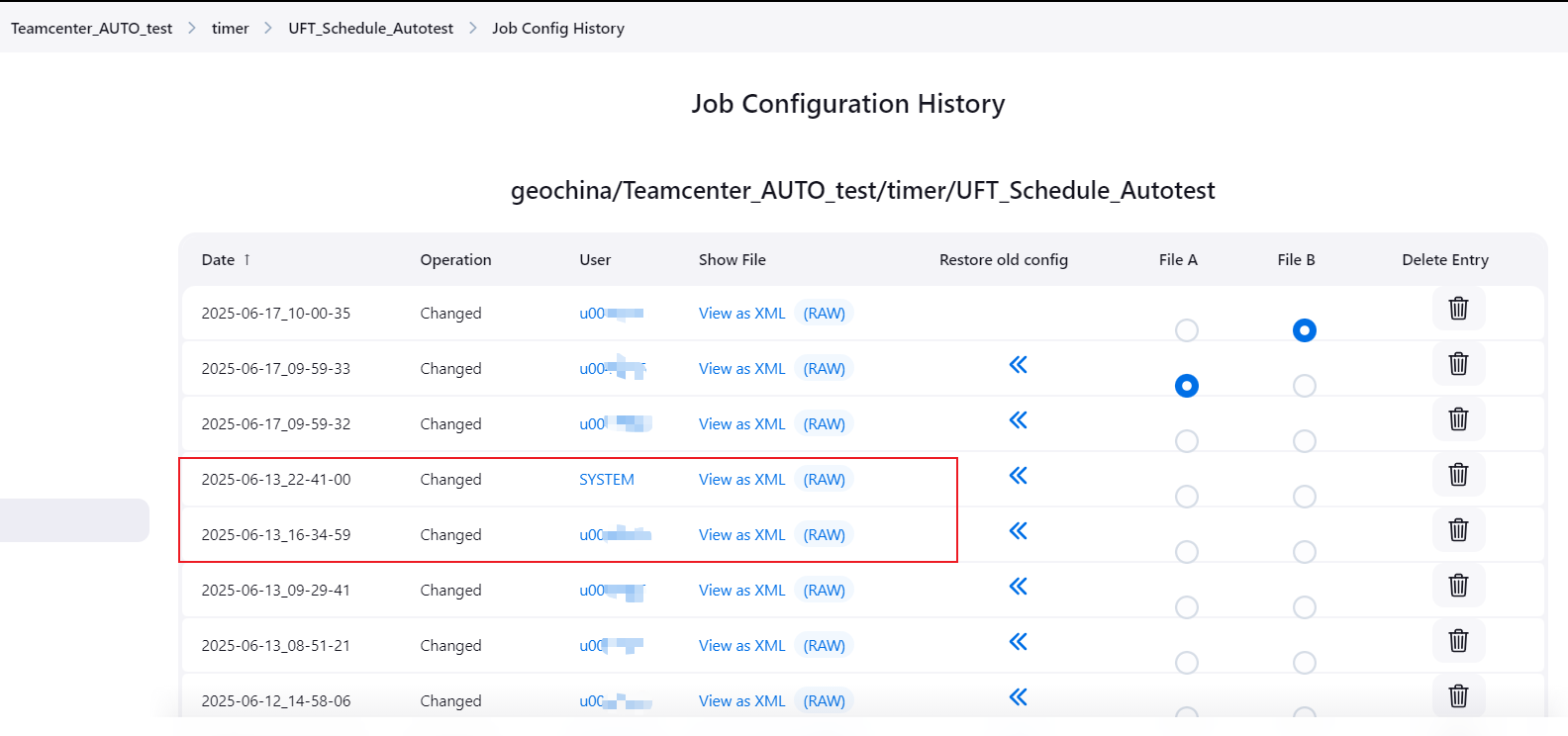Open View as XML for 2025-06-17_10-00-35
The width and height of the screenshot is (1568, 736).
[741, 314]
